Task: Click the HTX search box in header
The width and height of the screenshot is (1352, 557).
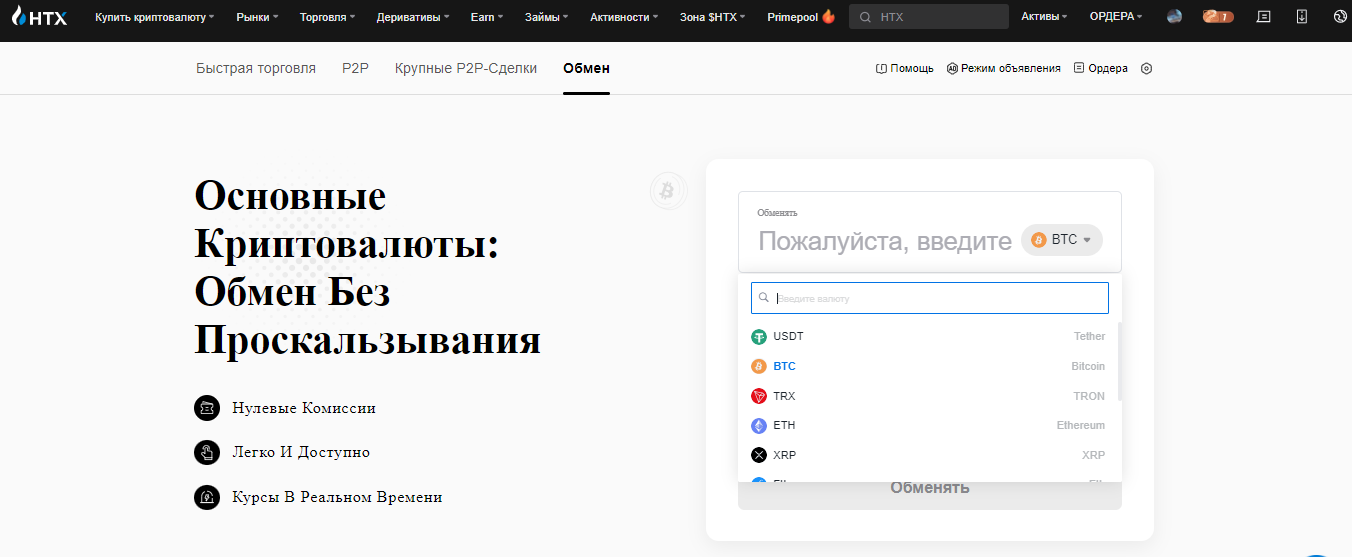Action: click(928, 17)
